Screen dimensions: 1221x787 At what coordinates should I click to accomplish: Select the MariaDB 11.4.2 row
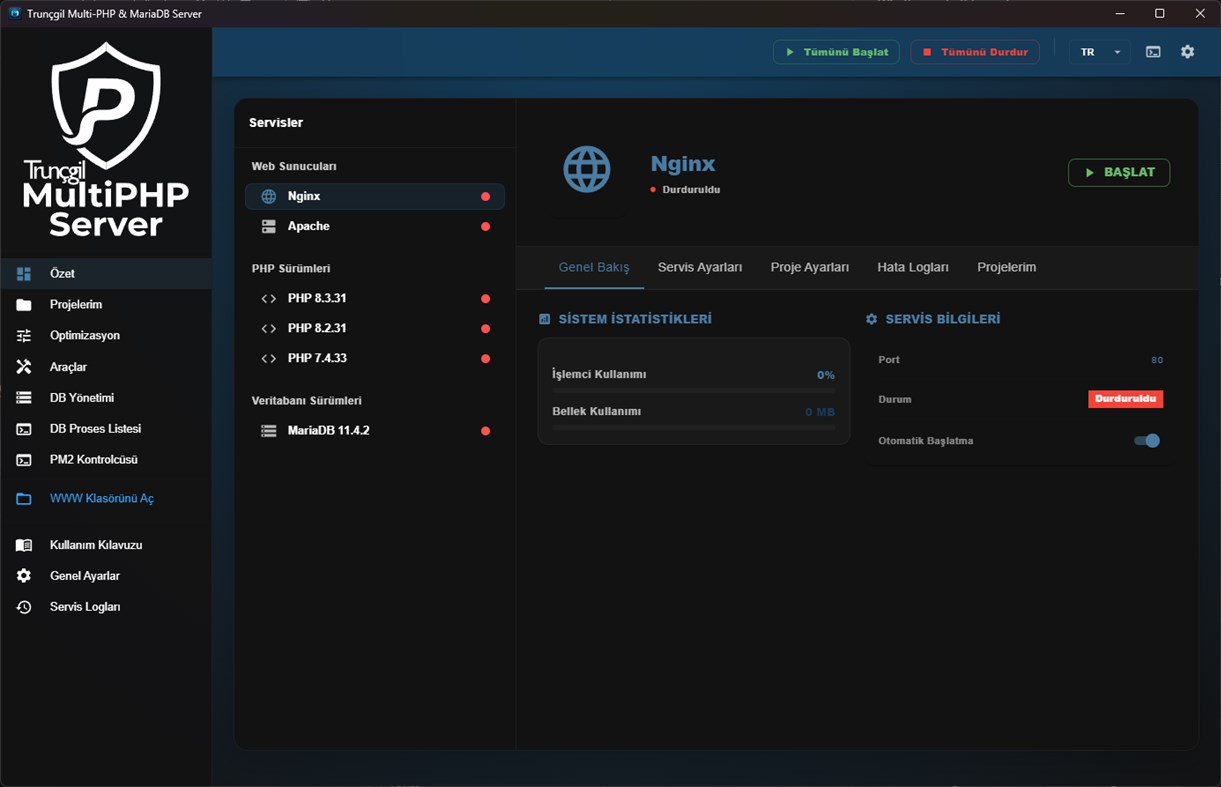(x=375, y=431)
